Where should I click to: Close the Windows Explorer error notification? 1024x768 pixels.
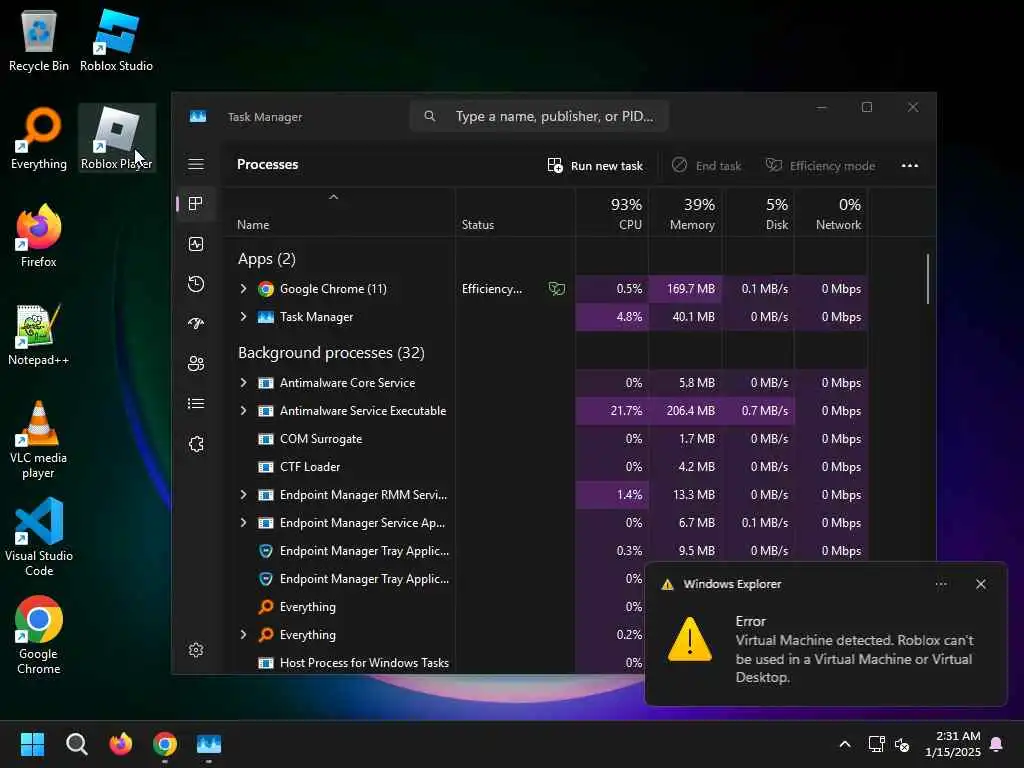(981, 584)
